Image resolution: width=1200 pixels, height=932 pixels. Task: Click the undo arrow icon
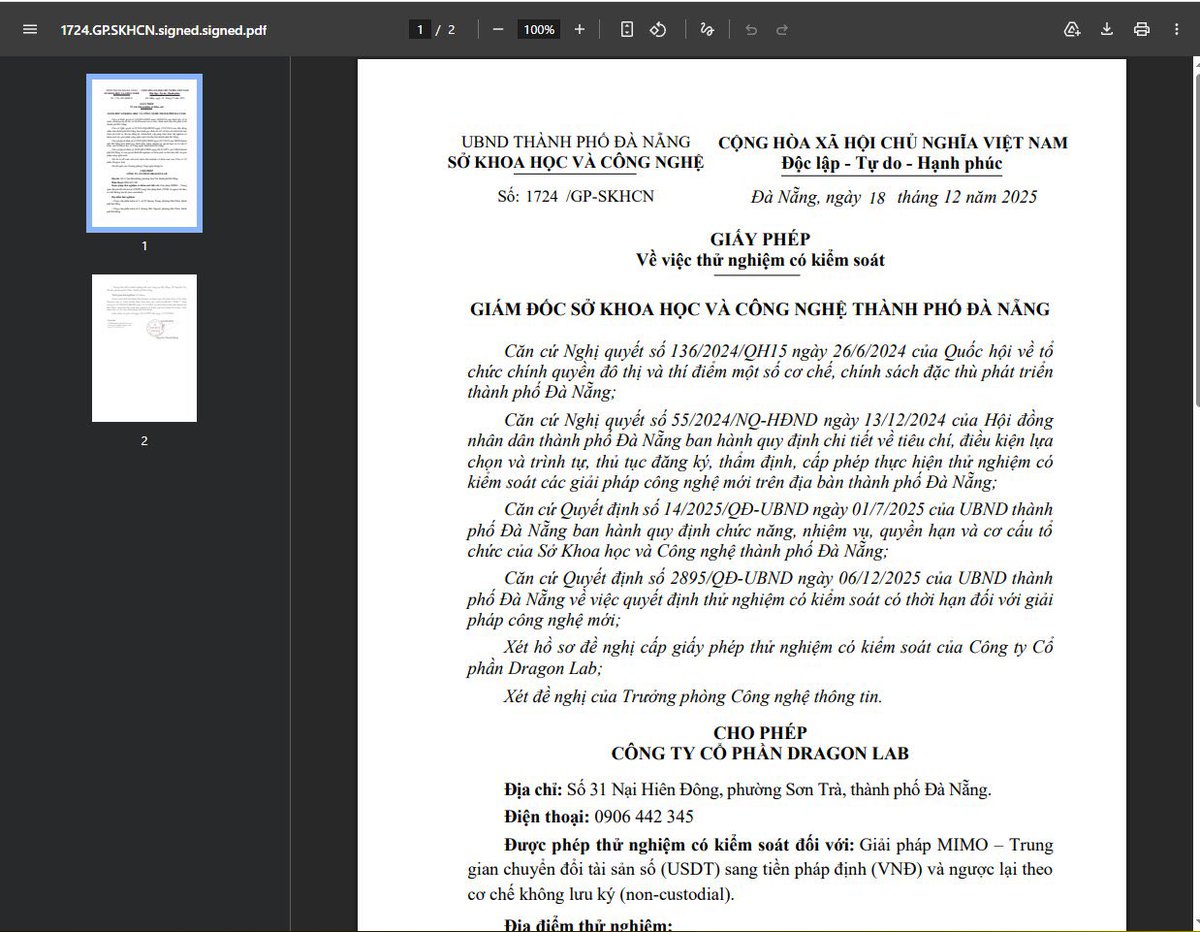click(751, 29)
